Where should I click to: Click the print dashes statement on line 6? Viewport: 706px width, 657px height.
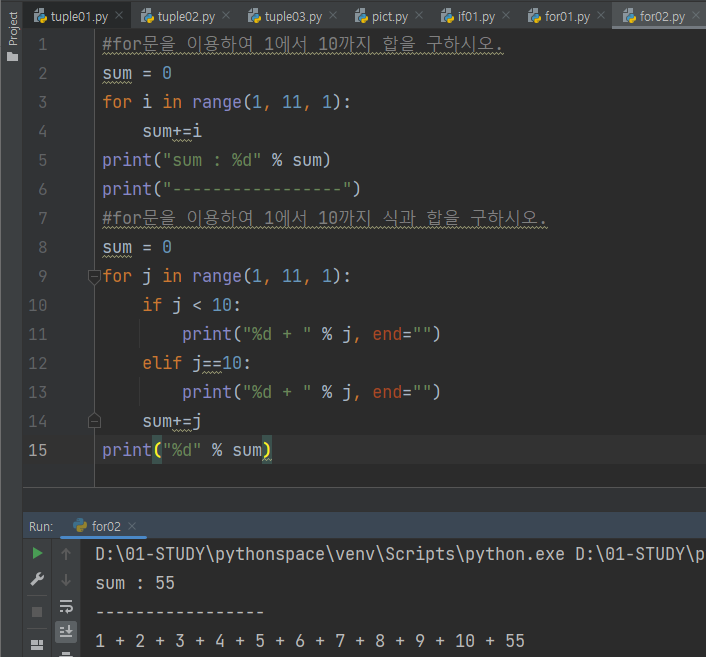coord(231,189)
